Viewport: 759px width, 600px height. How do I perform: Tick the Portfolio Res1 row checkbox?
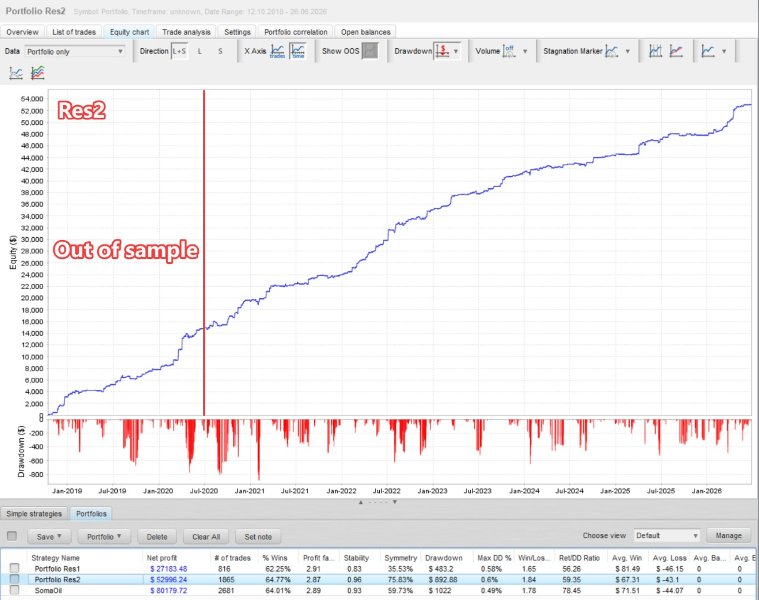[x=15, y=568]
